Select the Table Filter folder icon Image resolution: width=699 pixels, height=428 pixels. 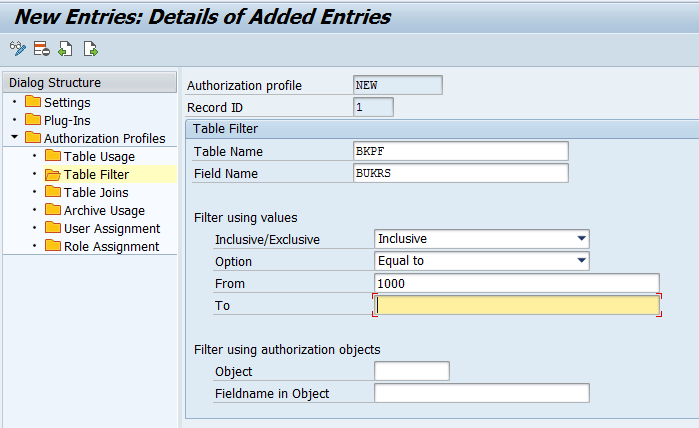click(53, 174)
